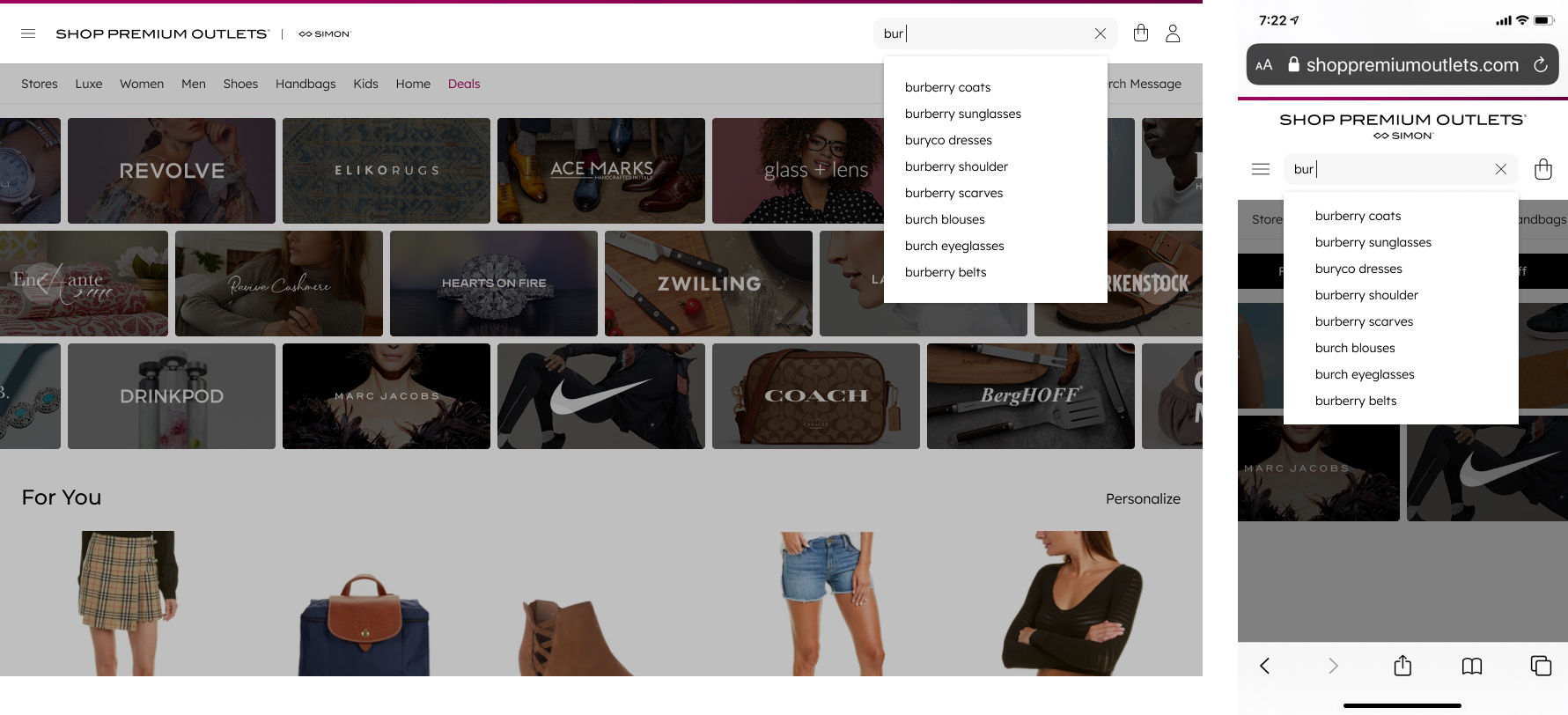
Task: Open the mobile hamburger menu icon
Action: (x=1261, y=169)
